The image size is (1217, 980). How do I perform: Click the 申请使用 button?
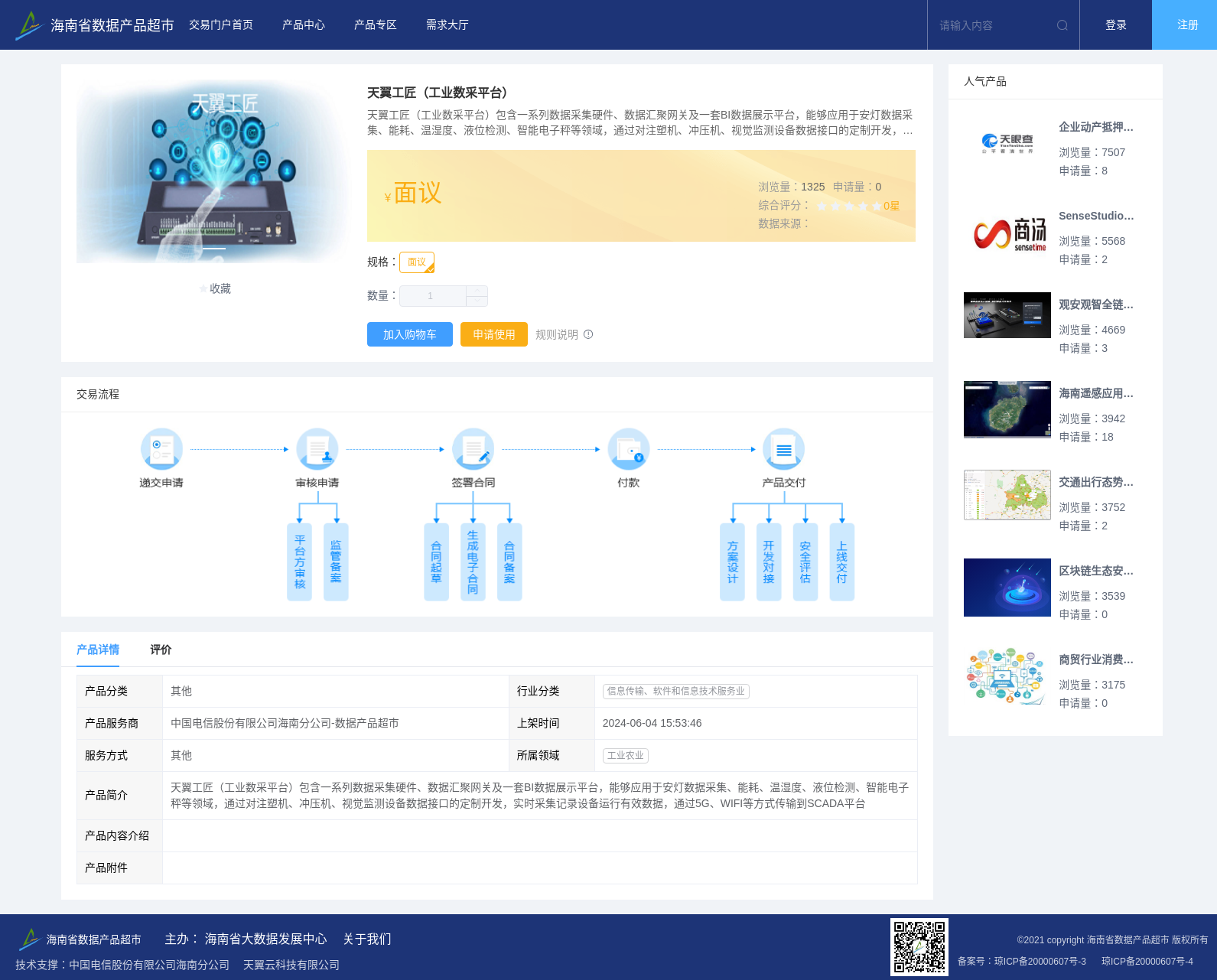[494, 334]
